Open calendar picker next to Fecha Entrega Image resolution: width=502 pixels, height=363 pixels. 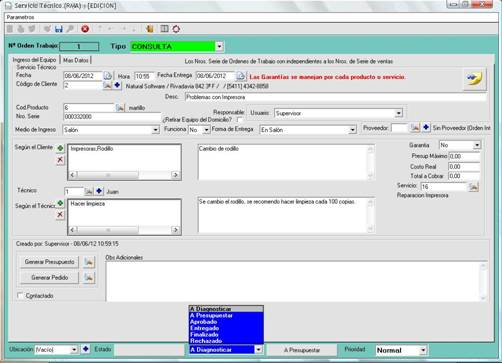pyautogui.click(x=241, y=76)
